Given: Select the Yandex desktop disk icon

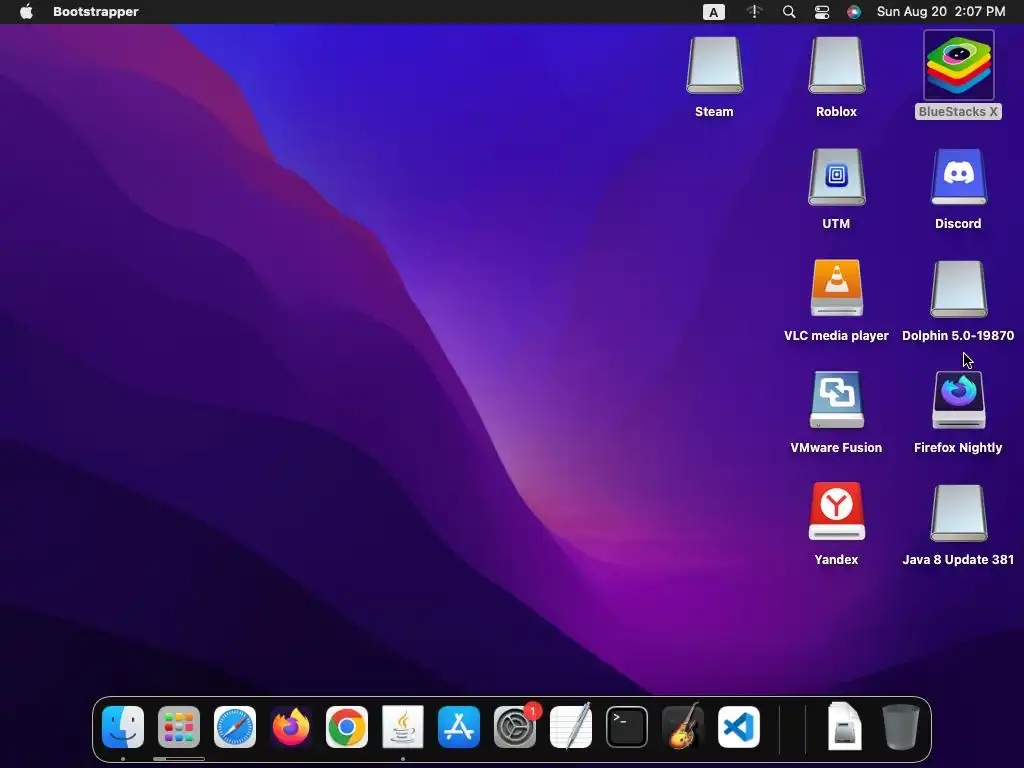Looking at the screenshot, I should tap(837, 512).
